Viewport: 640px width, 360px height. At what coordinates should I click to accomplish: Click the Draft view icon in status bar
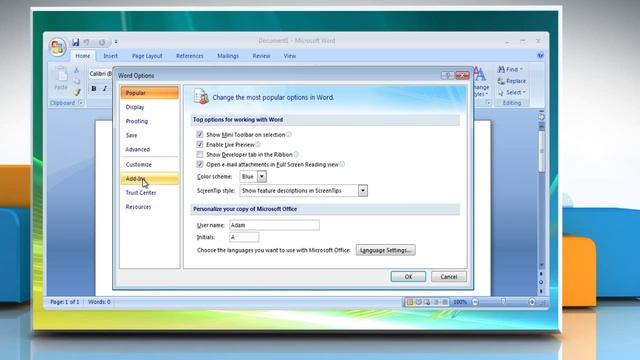click(445, 302)
